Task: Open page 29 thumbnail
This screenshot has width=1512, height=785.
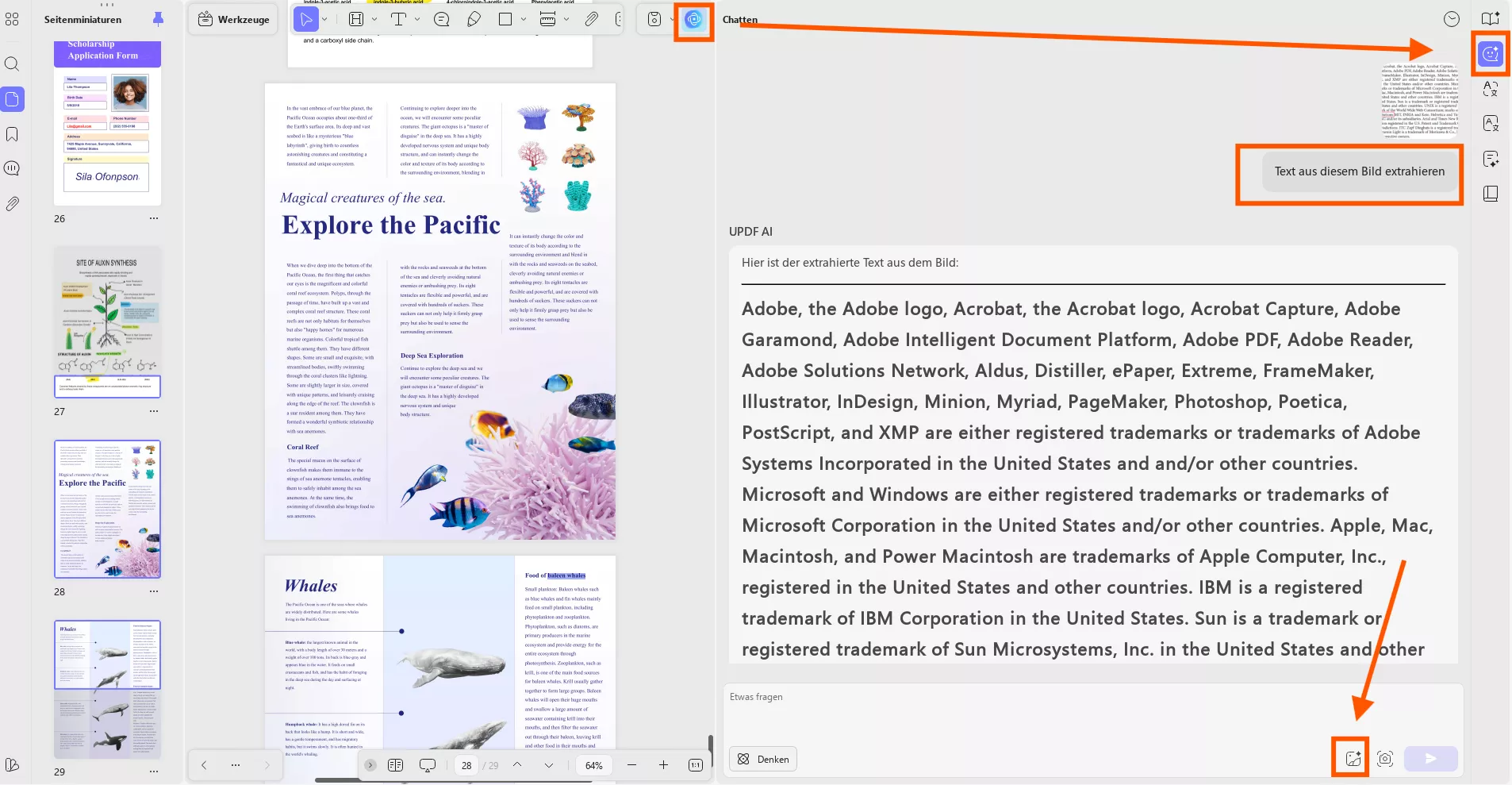Action: point(107,689)
